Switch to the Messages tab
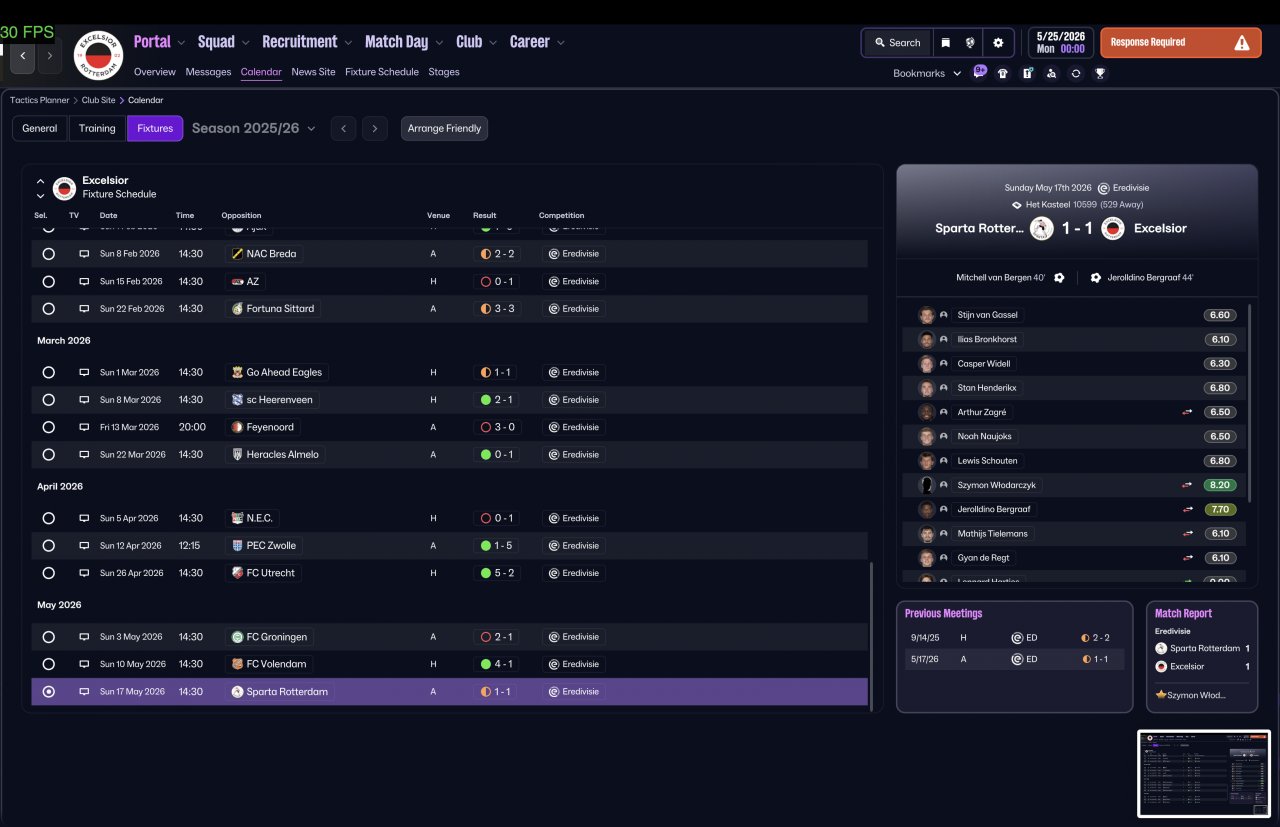The image size is (1280, 827). click(x=208, y=72)
